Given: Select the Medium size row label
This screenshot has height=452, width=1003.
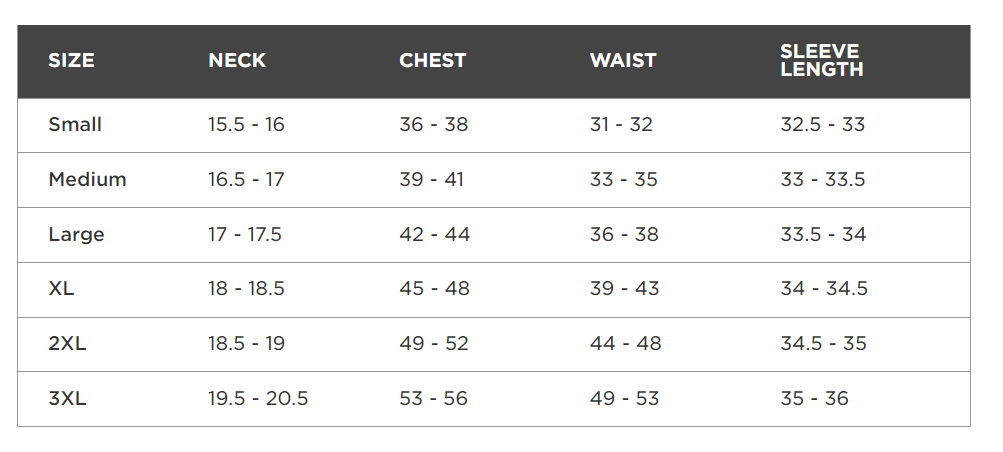Looking at the screenshot, I should point(87,180).
